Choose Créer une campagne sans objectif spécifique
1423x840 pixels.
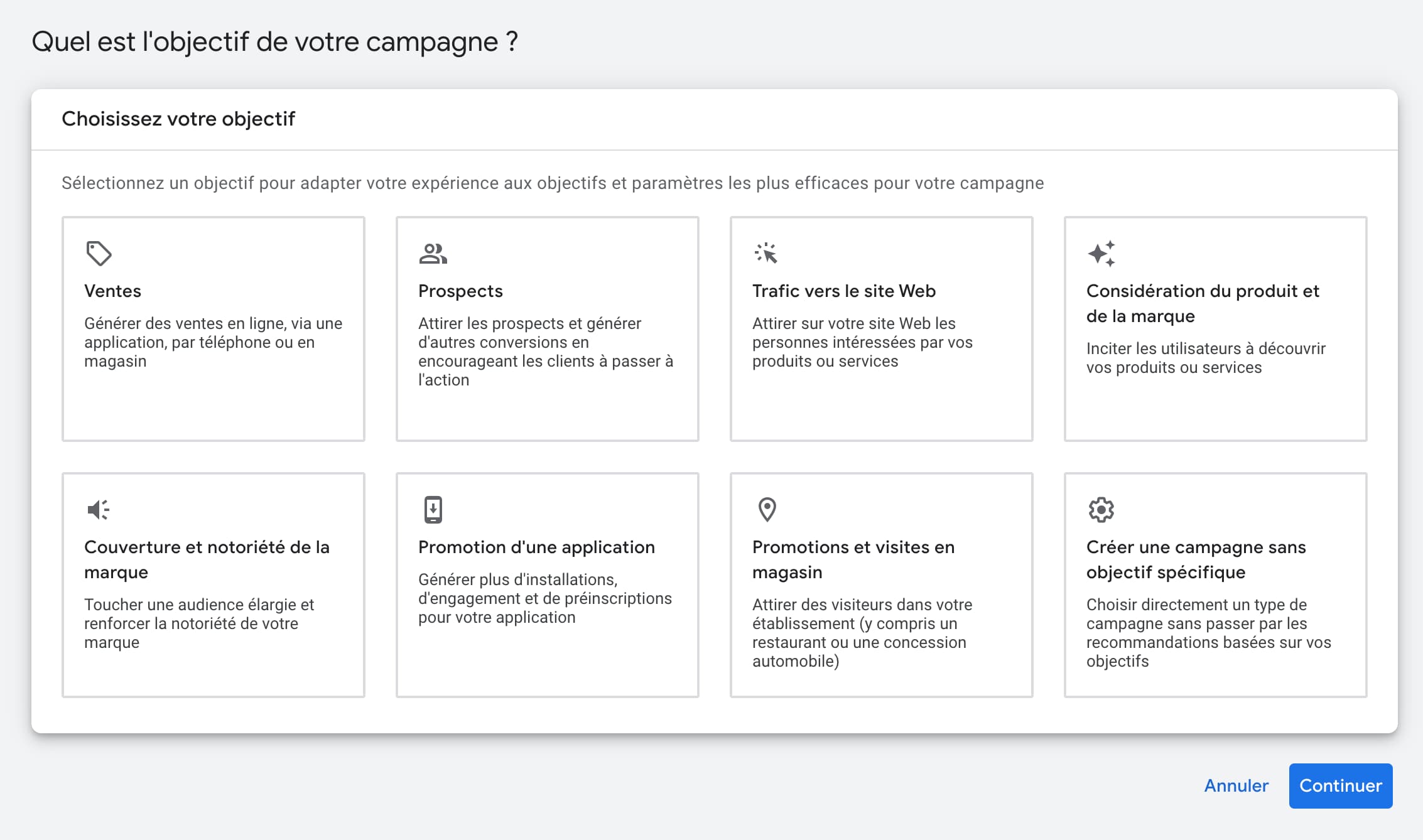pyautogui.click(x=1196, y=559)
